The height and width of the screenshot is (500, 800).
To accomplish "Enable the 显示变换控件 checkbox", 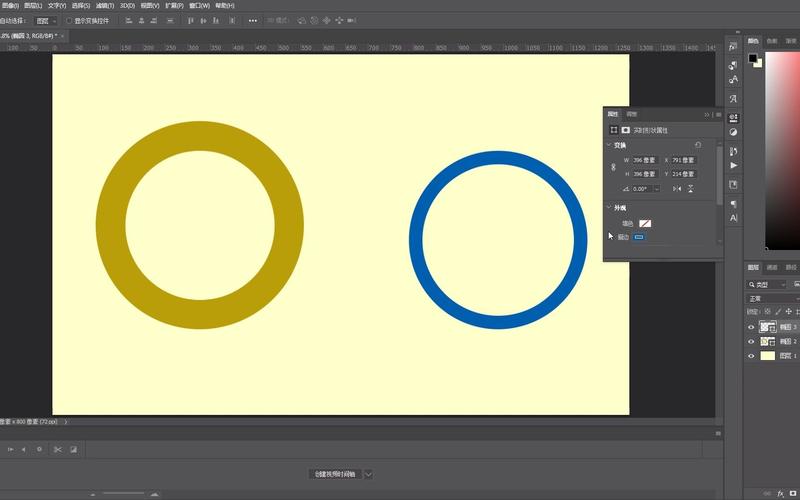I will [69, 20].
